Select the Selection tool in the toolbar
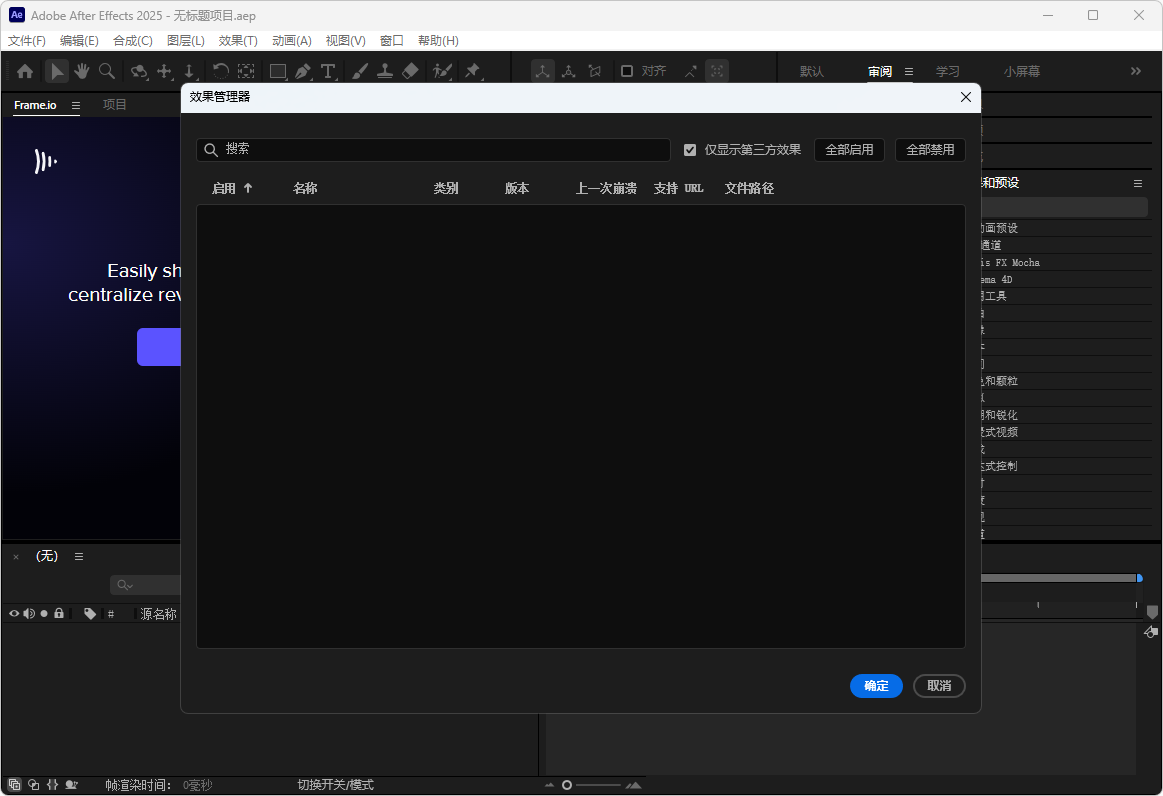1163x796 pixels. pyautogui.click(x=57, y=71)
